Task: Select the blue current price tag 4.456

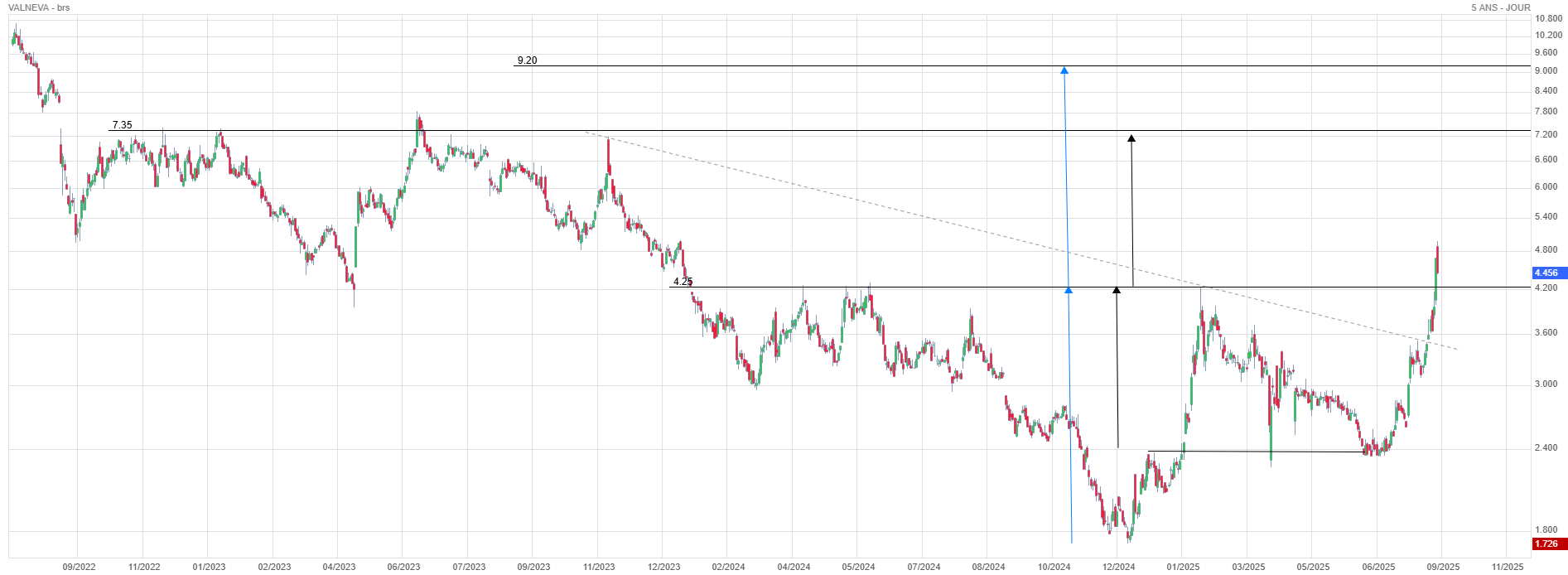Action: pos(1549,273)
